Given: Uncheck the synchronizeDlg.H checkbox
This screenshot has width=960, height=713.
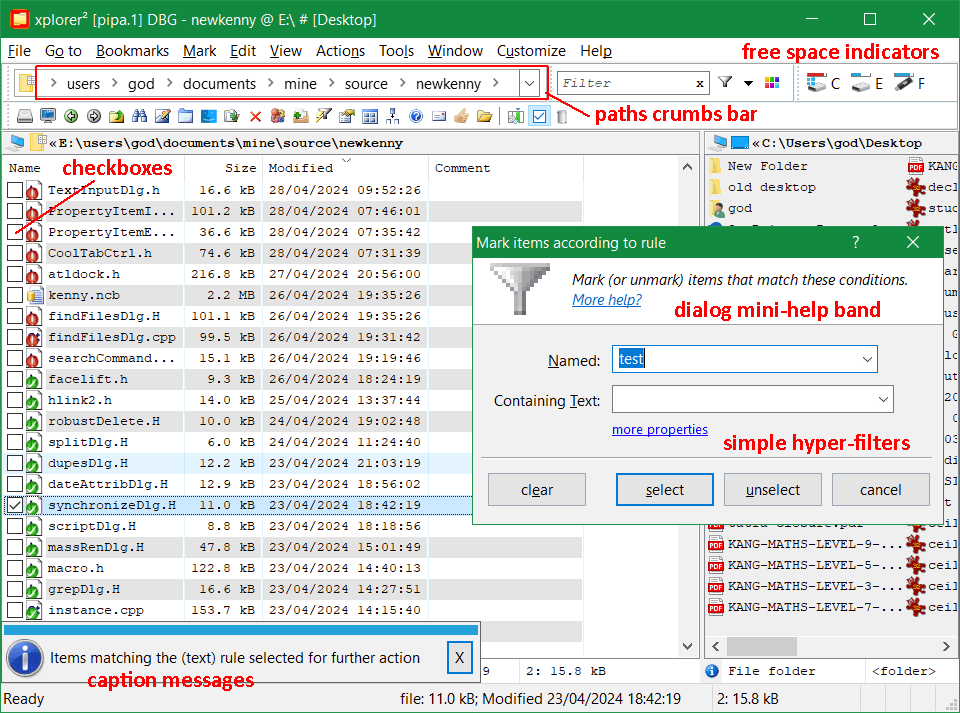Looking at the screenshot, I should coord(15,505).
